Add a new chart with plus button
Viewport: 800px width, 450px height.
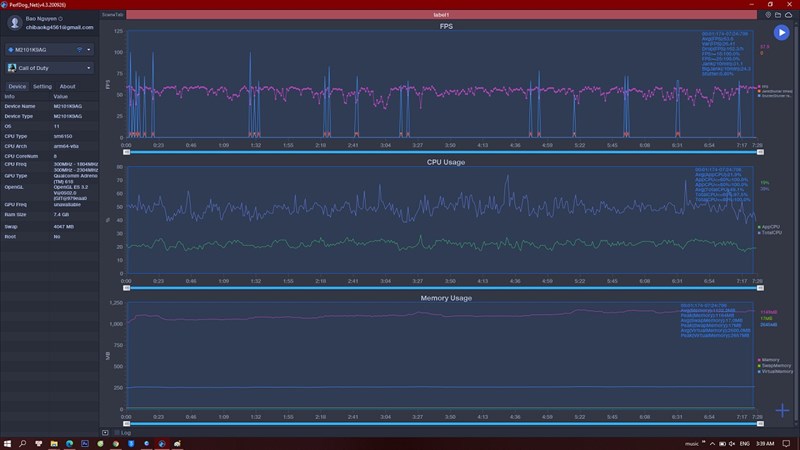coord(782,410)
